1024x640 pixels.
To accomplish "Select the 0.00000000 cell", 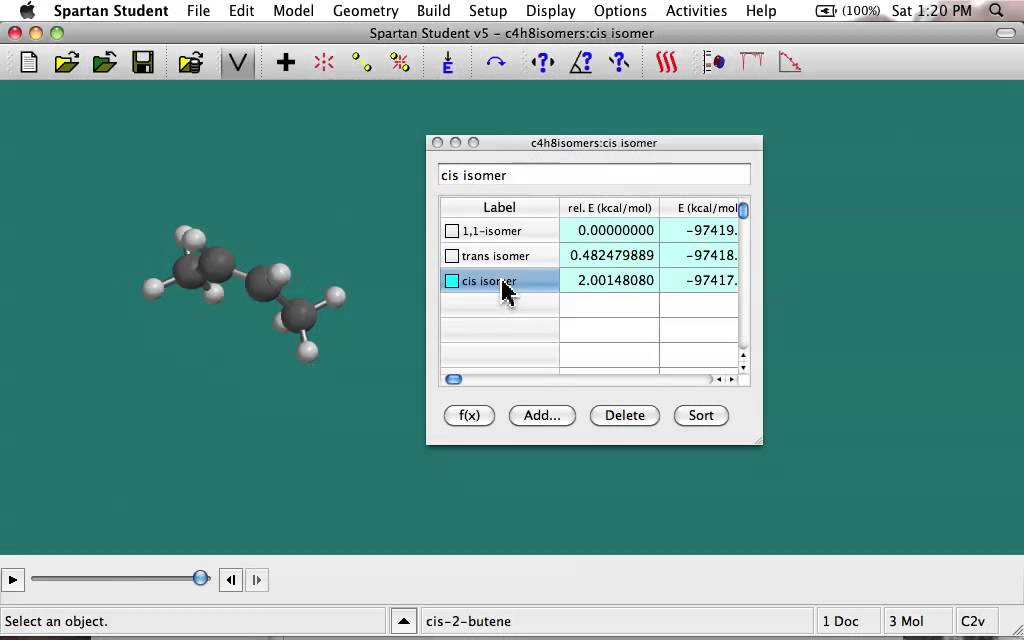I will (x=609, y=231).
